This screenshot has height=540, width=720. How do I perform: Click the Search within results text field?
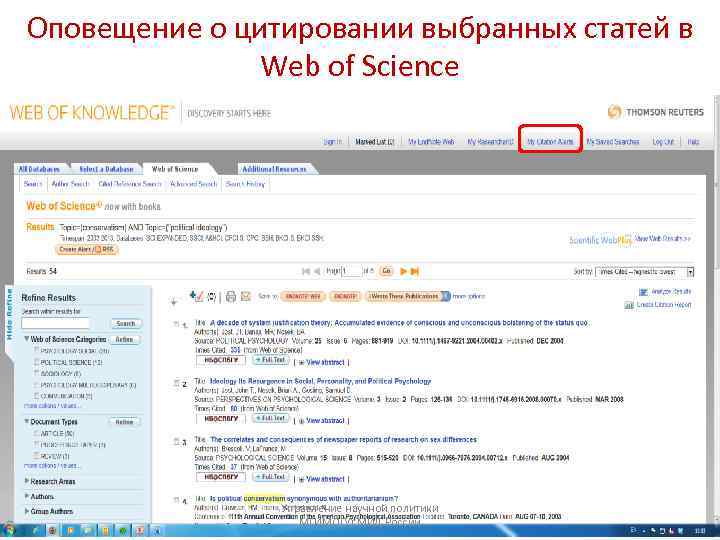click(x=55, y=324)
